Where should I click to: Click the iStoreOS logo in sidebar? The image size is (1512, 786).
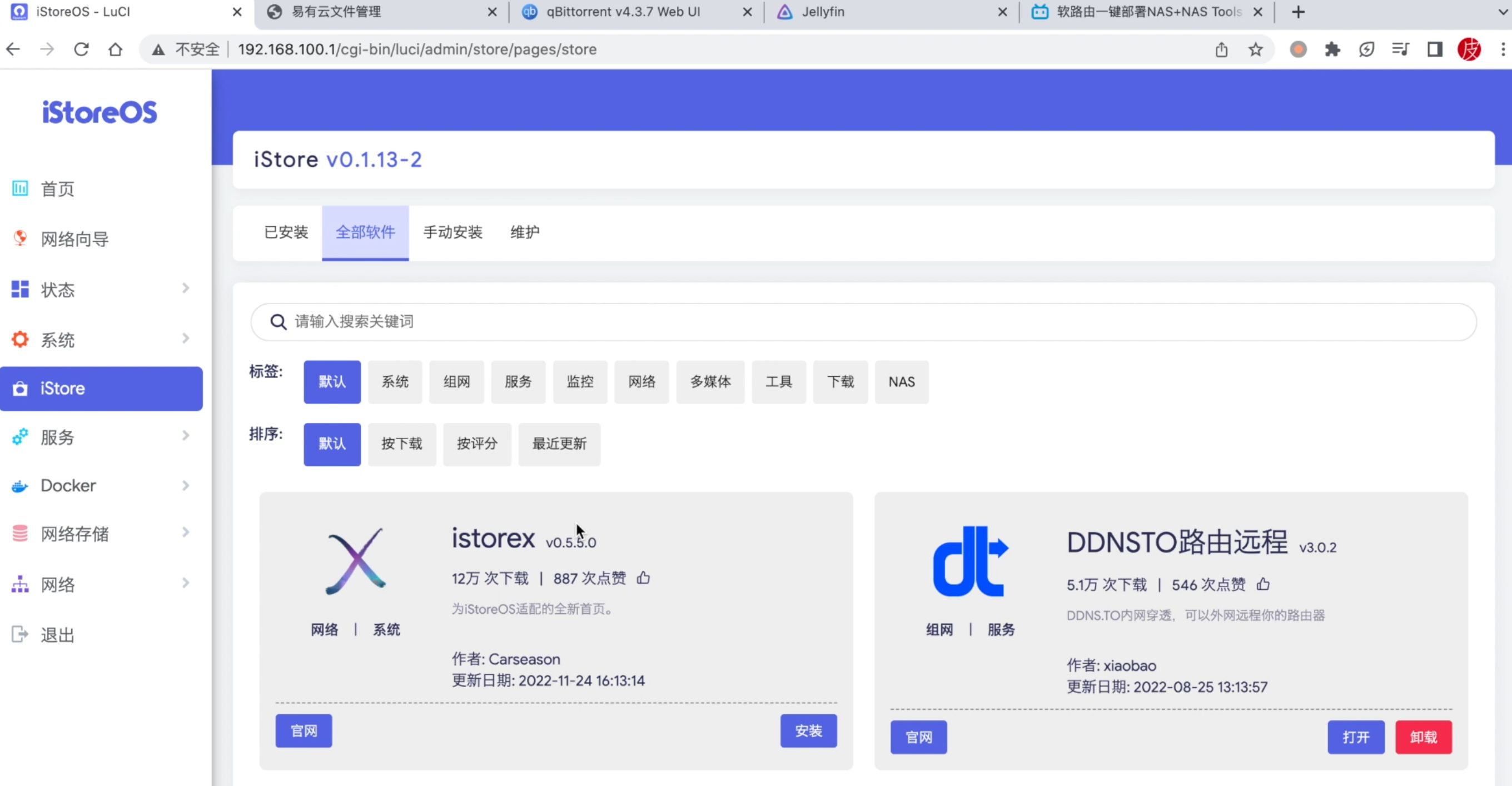click(x=99, y=112)
